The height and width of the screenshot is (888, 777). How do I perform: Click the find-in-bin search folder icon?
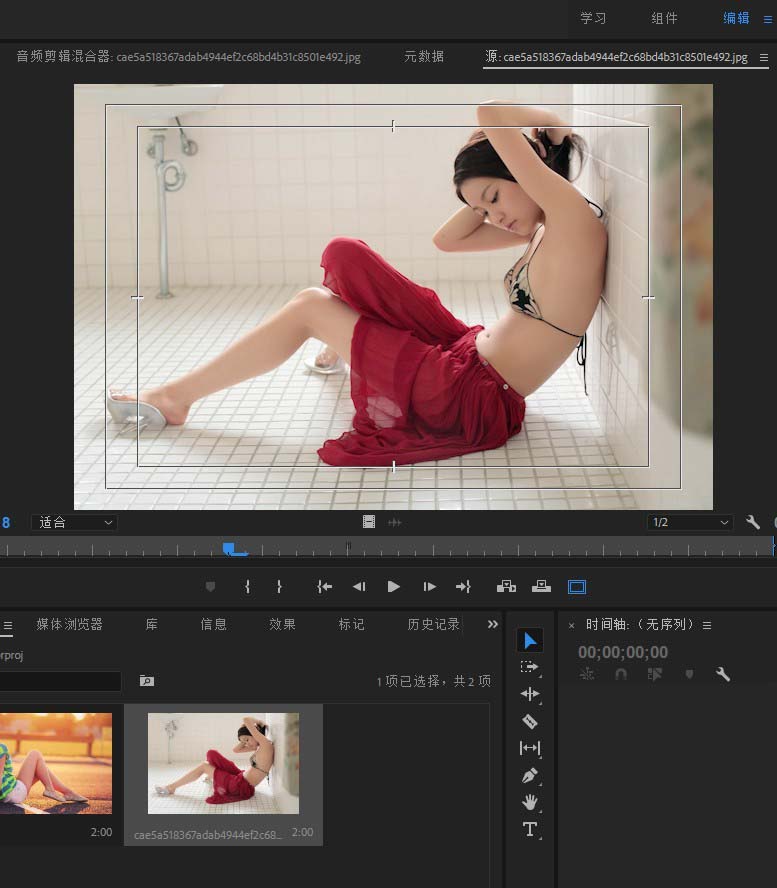[147, 681]
